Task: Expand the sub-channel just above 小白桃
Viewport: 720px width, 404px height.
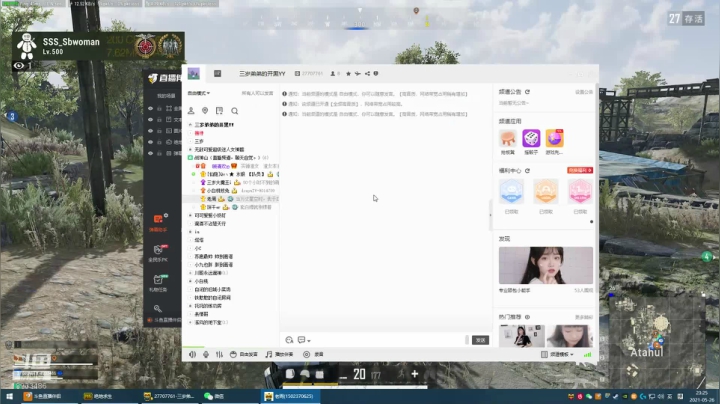Action: [191, 273]
